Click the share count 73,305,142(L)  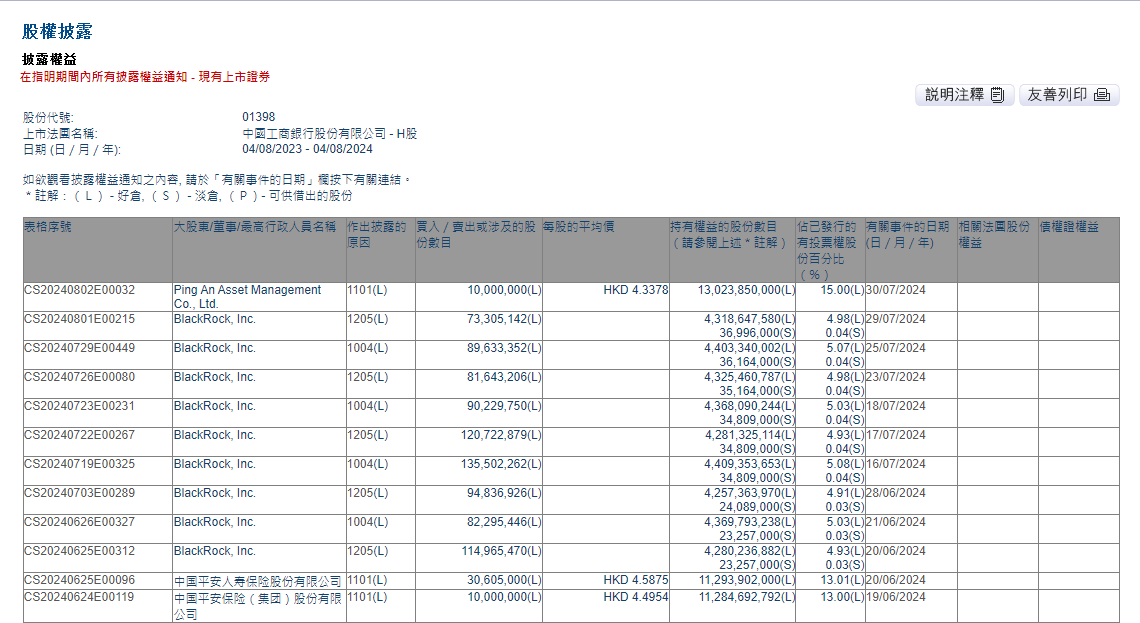click(x=504, y=319)
